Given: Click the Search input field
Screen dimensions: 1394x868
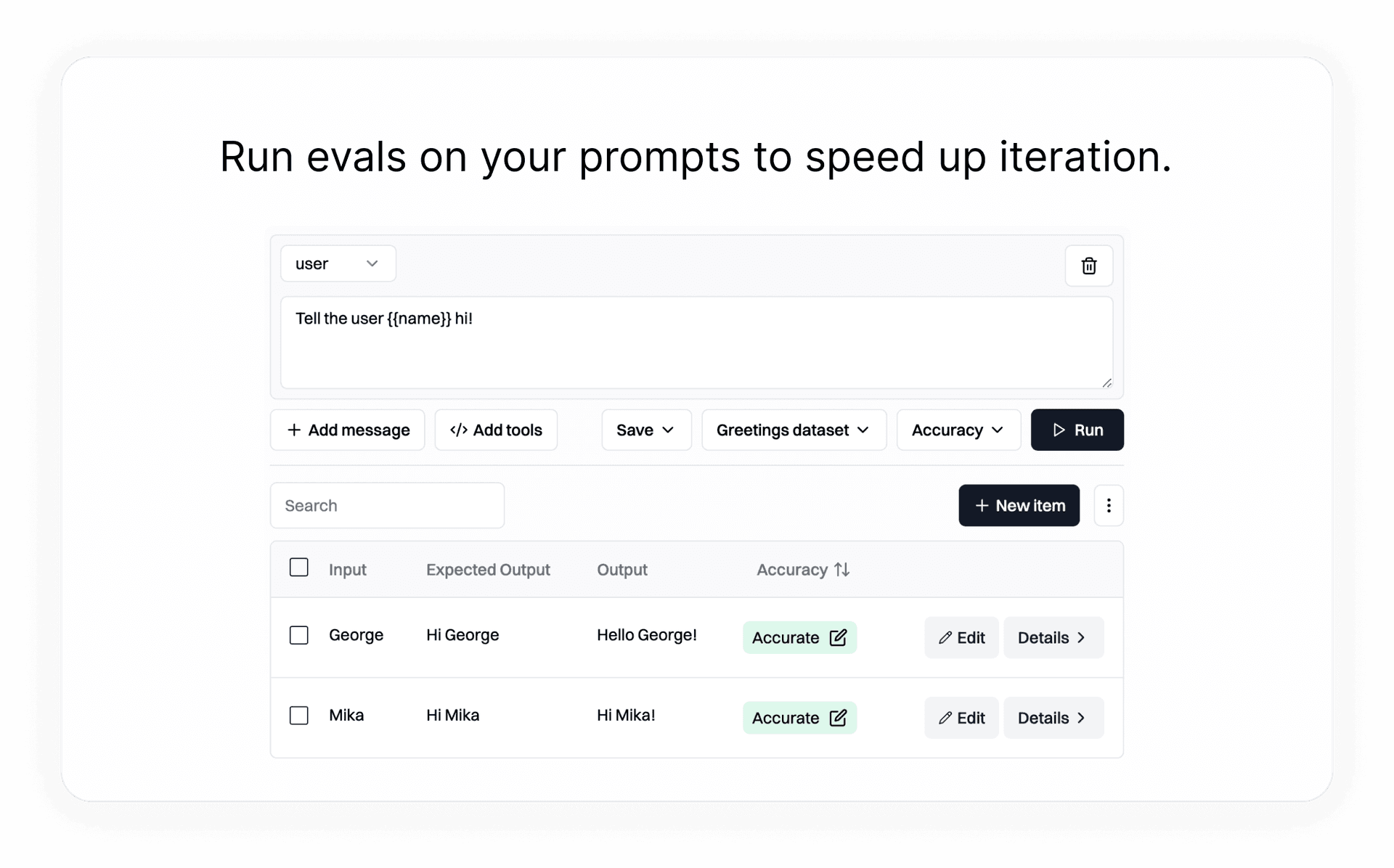Looking at the screenshot, I should point(387,505).
